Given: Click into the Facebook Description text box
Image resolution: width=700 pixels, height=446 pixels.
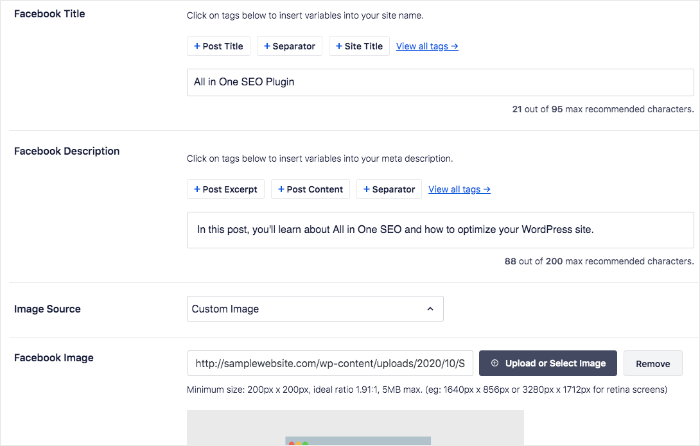Looking at the screenshot, I should click(440, 230).
